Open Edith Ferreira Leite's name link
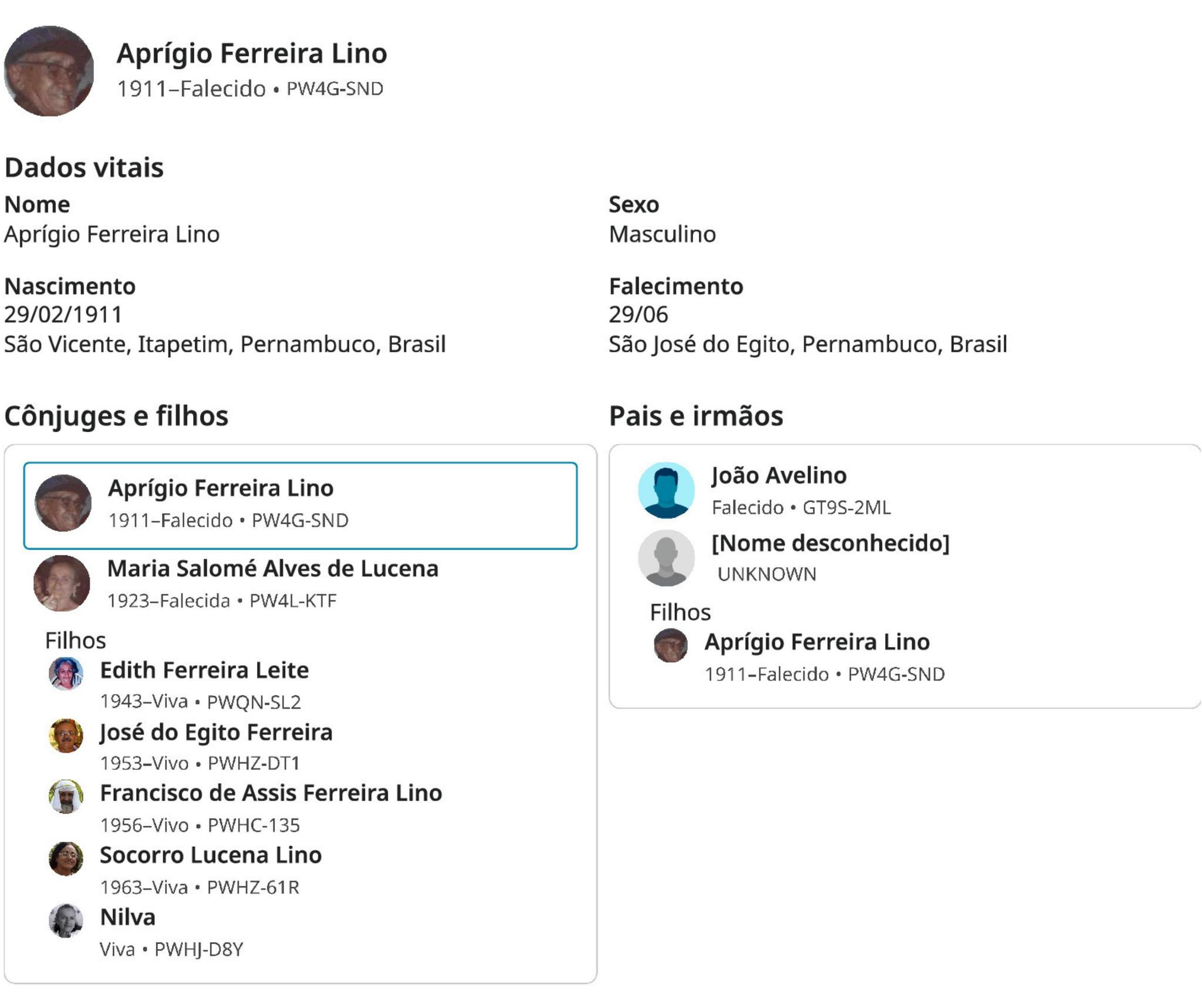This screenshot has width=1202, height=1008. coord(204,670)
